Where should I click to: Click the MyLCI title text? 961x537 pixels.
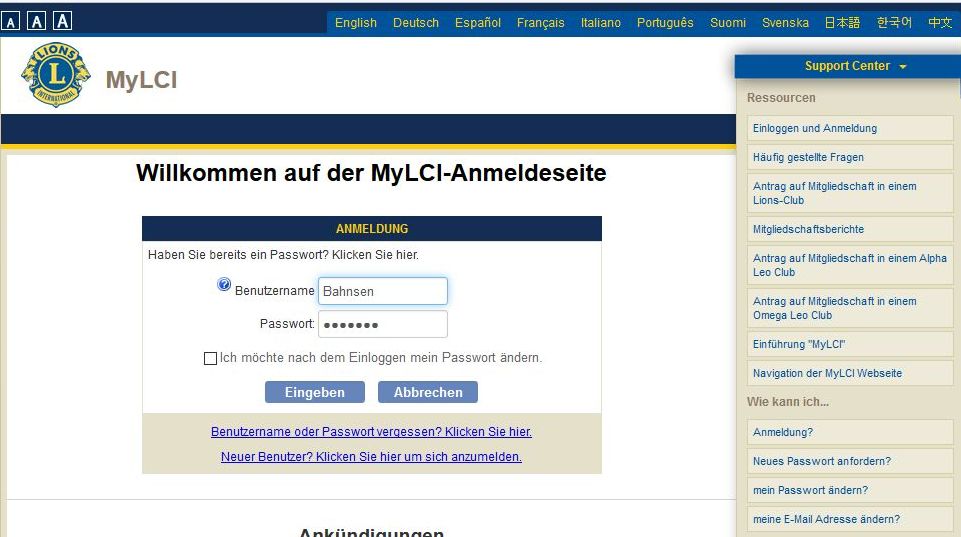(x=142, y=80)
